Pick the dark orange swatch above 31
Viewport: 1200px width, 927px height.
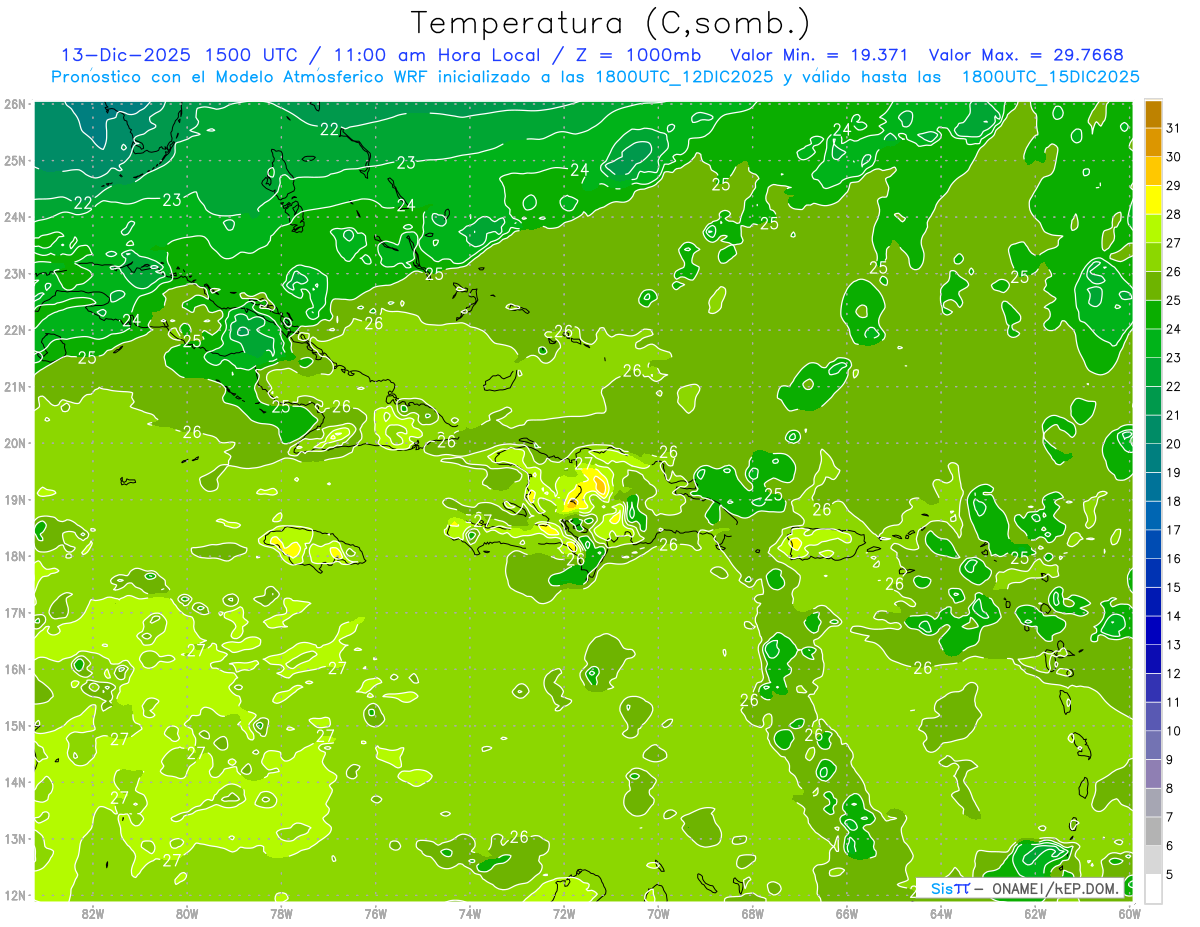pos(1153,114)
